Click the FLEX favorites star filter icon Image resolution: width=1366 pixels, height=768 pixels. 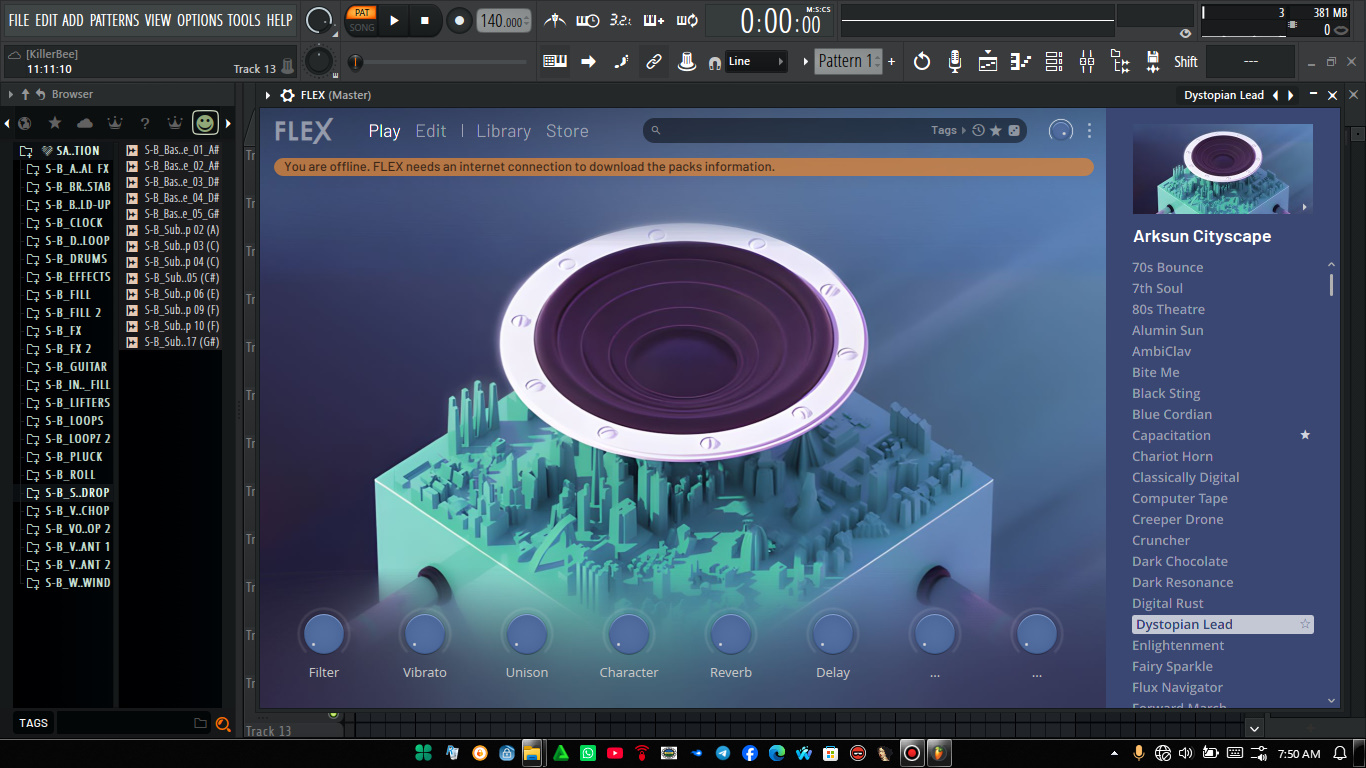click(996, 131)
